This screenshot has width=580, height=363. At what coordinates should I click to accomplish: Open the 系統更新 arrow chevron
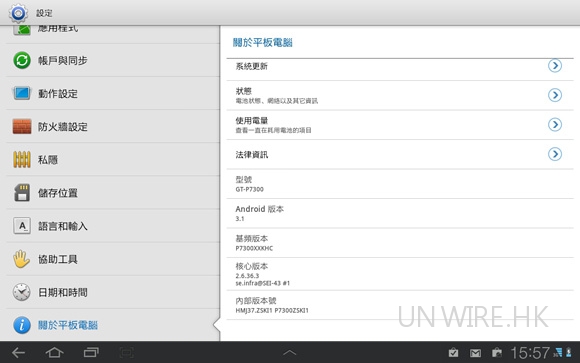[555, 66]
